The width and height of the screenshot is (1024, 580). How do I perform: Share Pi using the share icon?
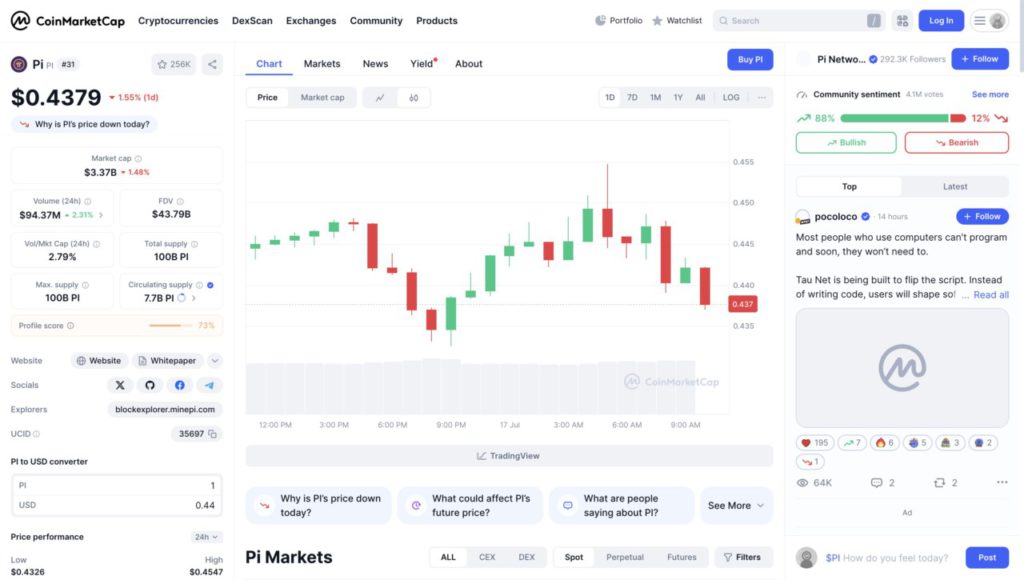tap(212, 64)
